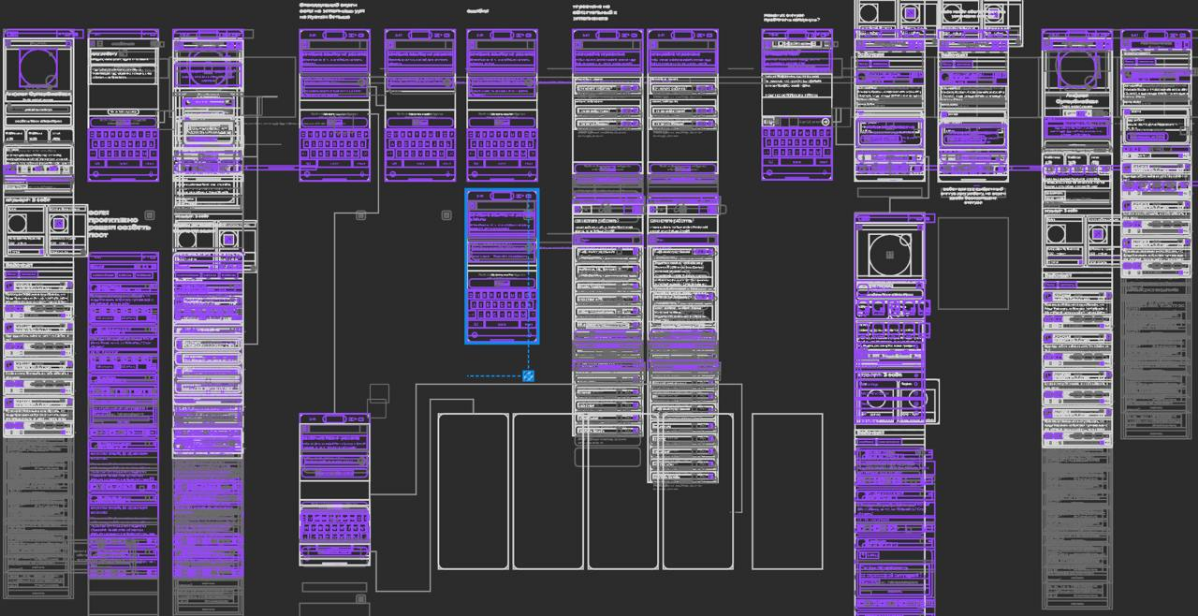Click the small square node left of the selected frame
The height and width of the screenshot is (616, 1198).
(x=449, y=214)
